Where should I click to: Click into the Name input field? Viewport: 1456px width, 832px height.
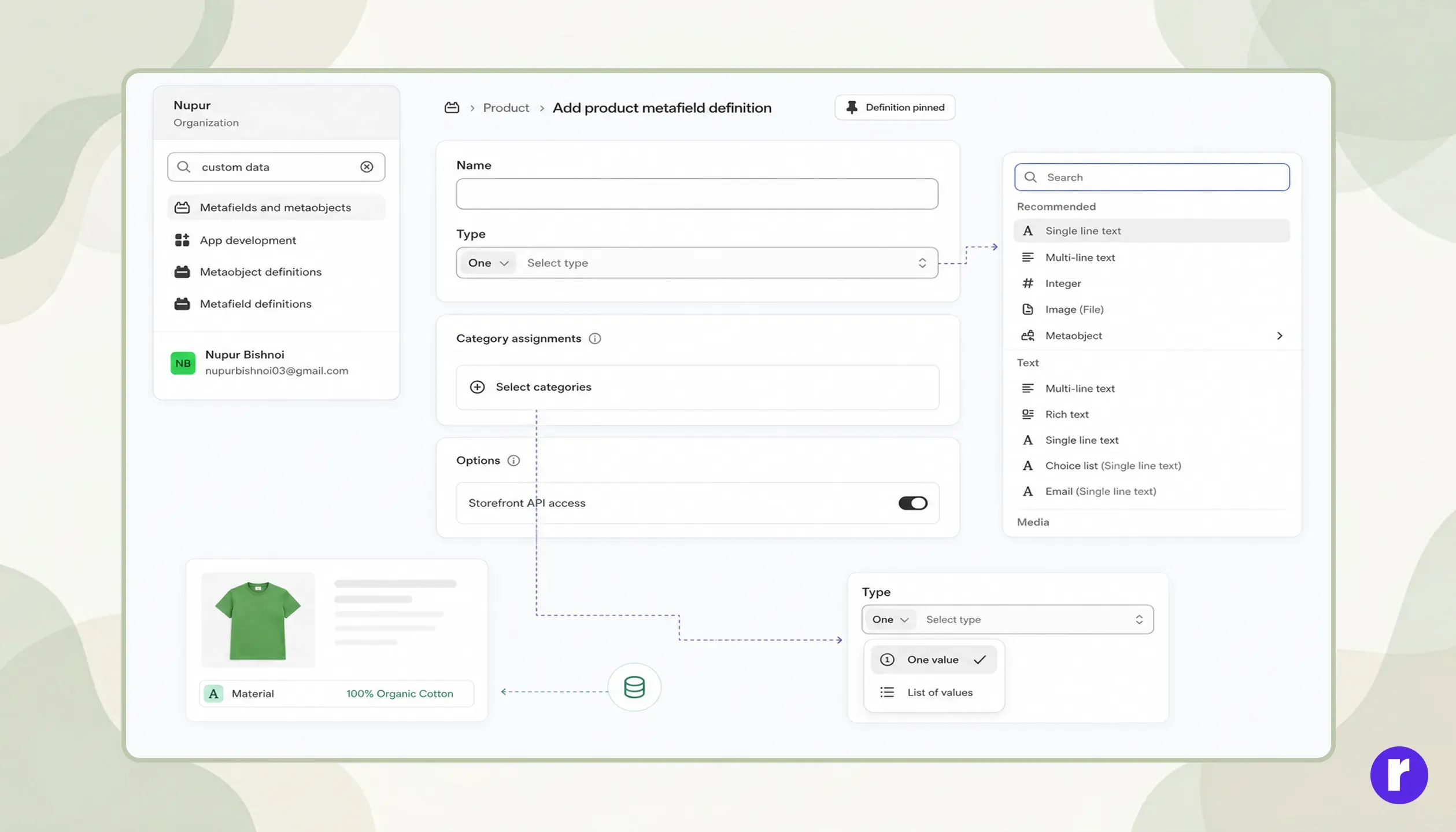697,194
